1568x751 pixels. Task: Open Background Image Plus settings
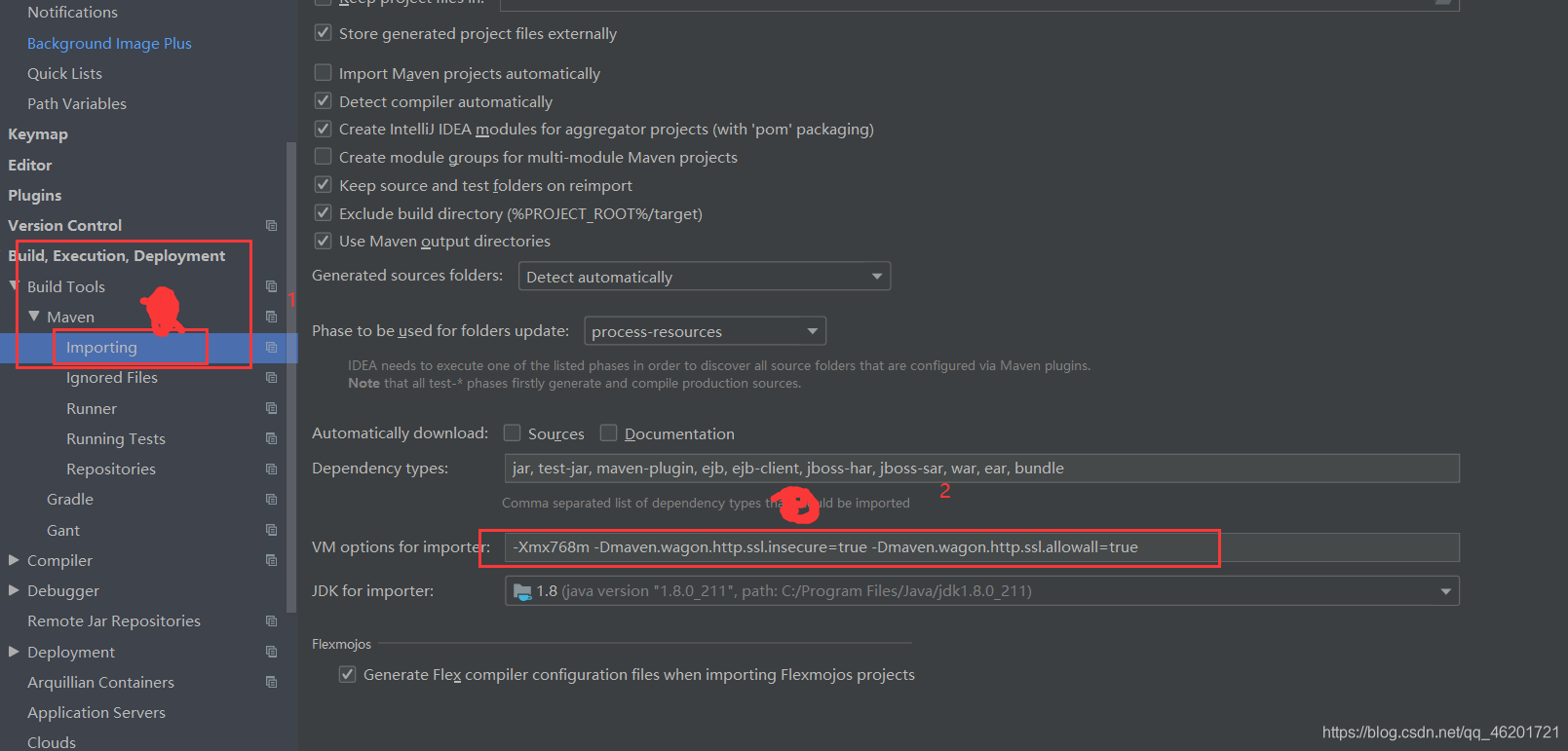(109, 43)
